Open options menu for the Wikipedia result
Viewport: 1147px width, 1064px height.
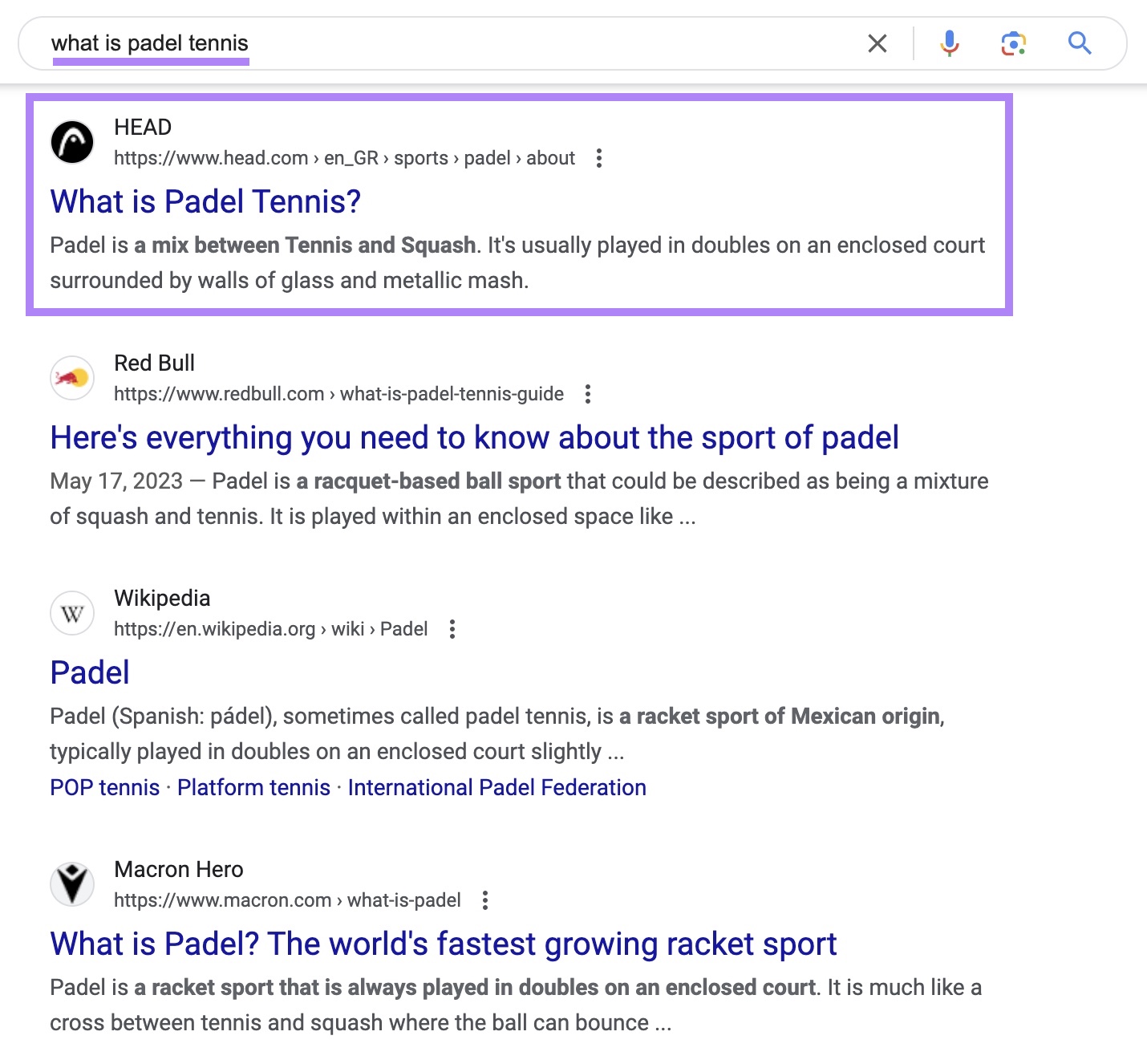coord(452,629)
